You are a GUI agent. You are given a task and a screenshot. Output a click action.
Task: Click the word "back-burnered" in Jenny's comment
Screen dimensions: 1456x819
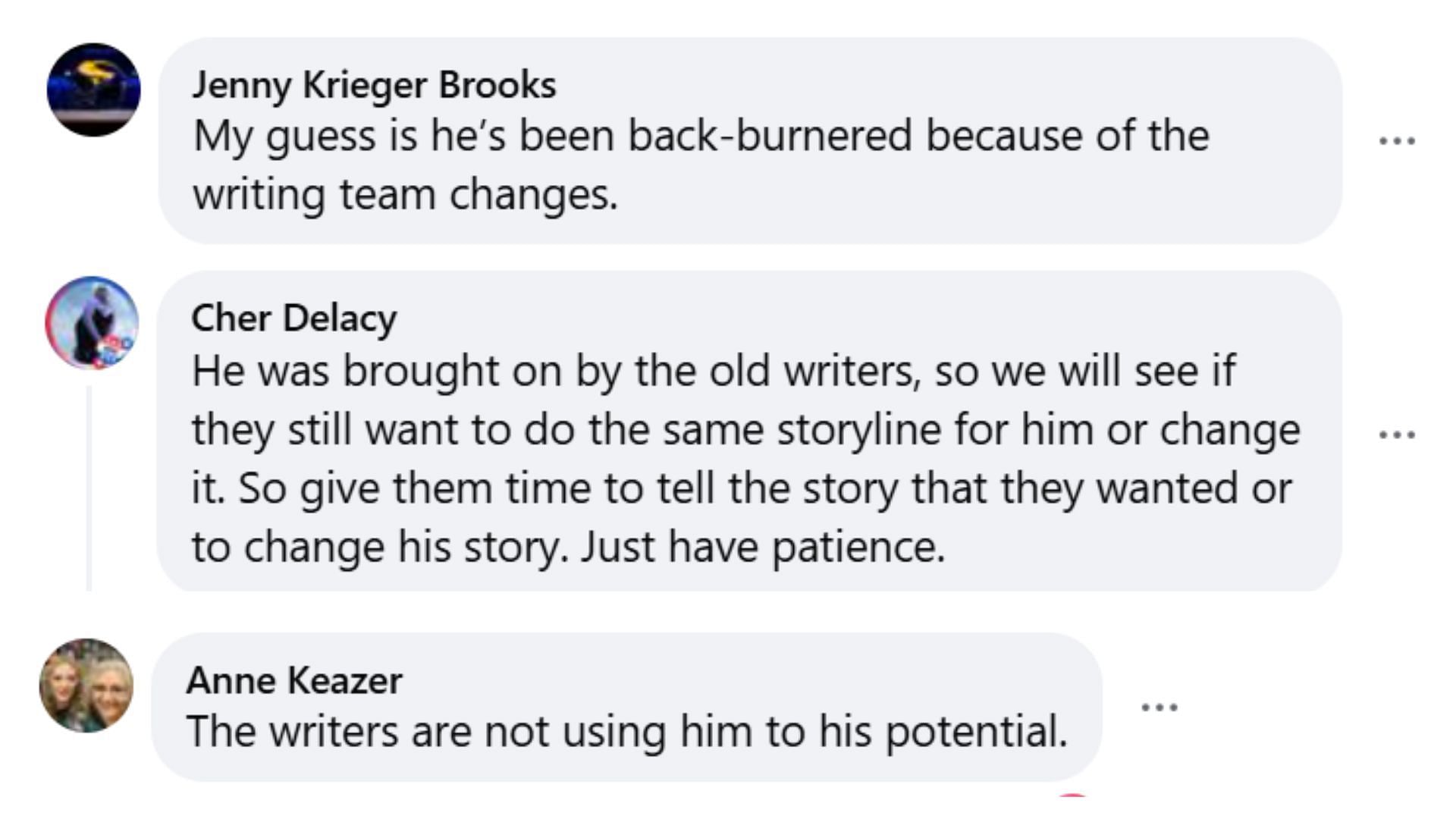770,136
